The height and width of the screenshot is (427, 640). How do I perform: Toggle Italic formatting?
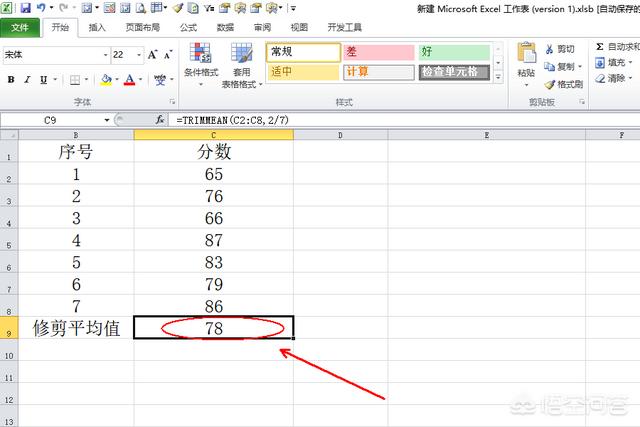coord(27,79)
